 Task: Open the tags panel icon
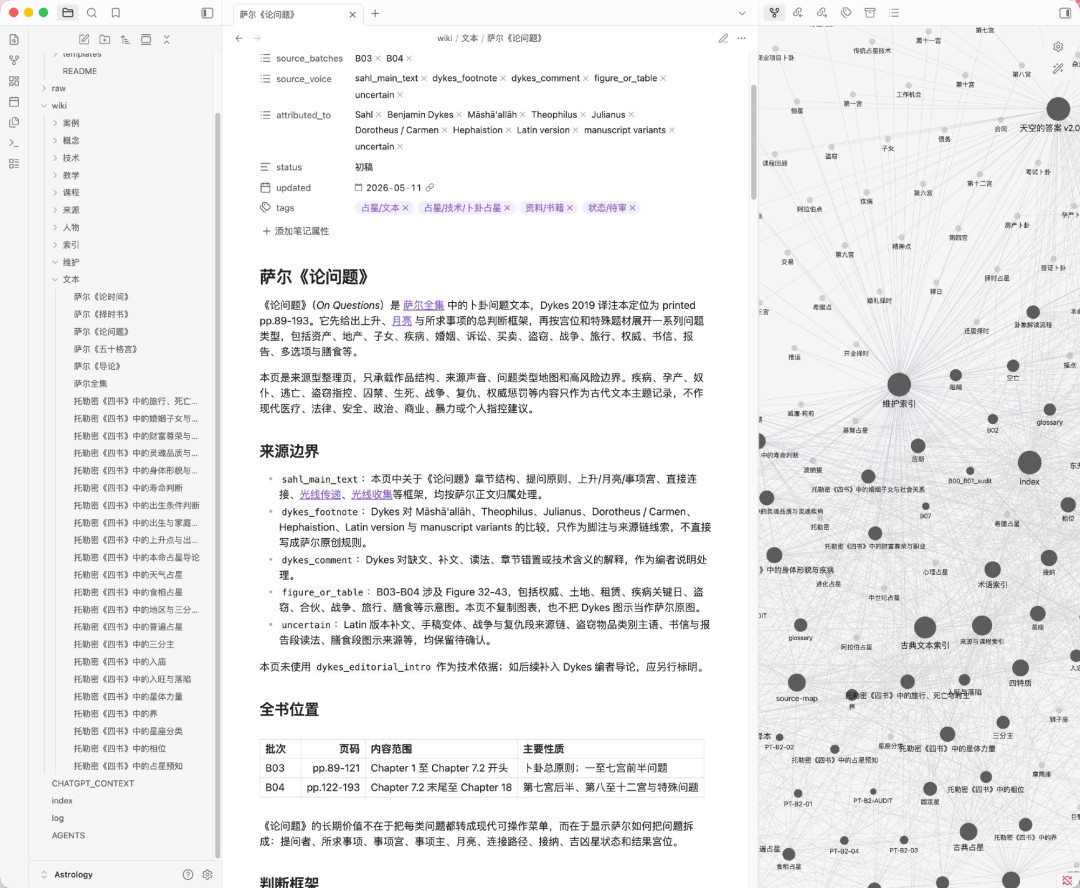pyautogui.click(x=846, y=13)
